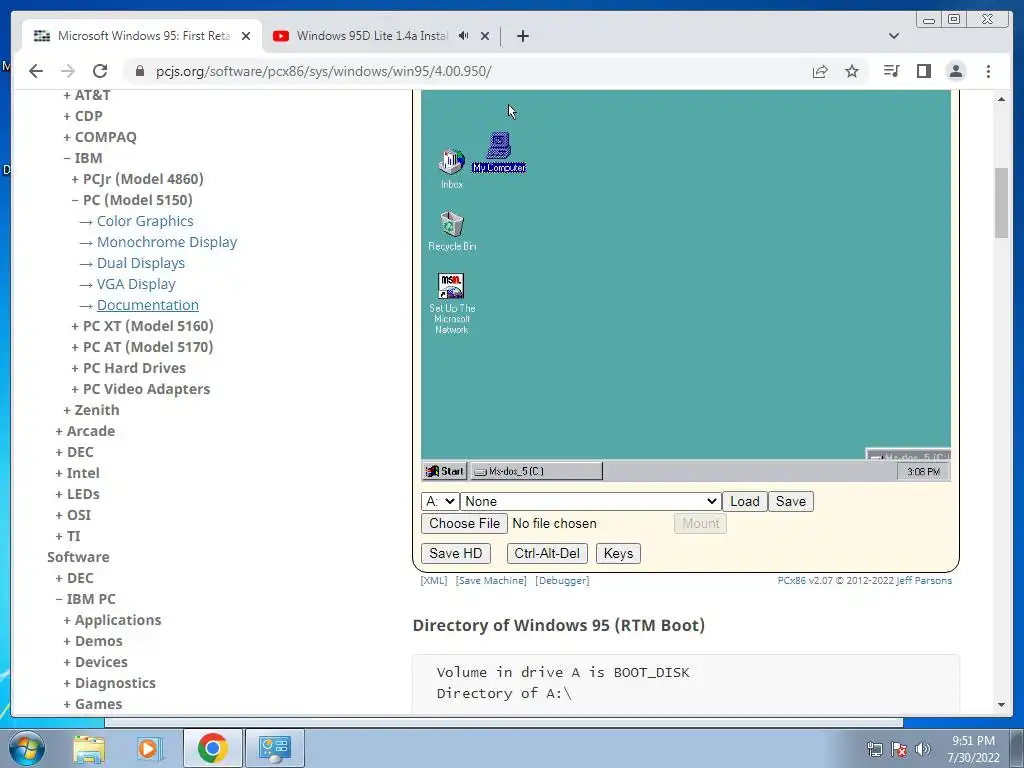The width and height of the screenshot is (1024, 768).
Task: Expand PC AT (Model 5170) node
Action: [142, 347]
